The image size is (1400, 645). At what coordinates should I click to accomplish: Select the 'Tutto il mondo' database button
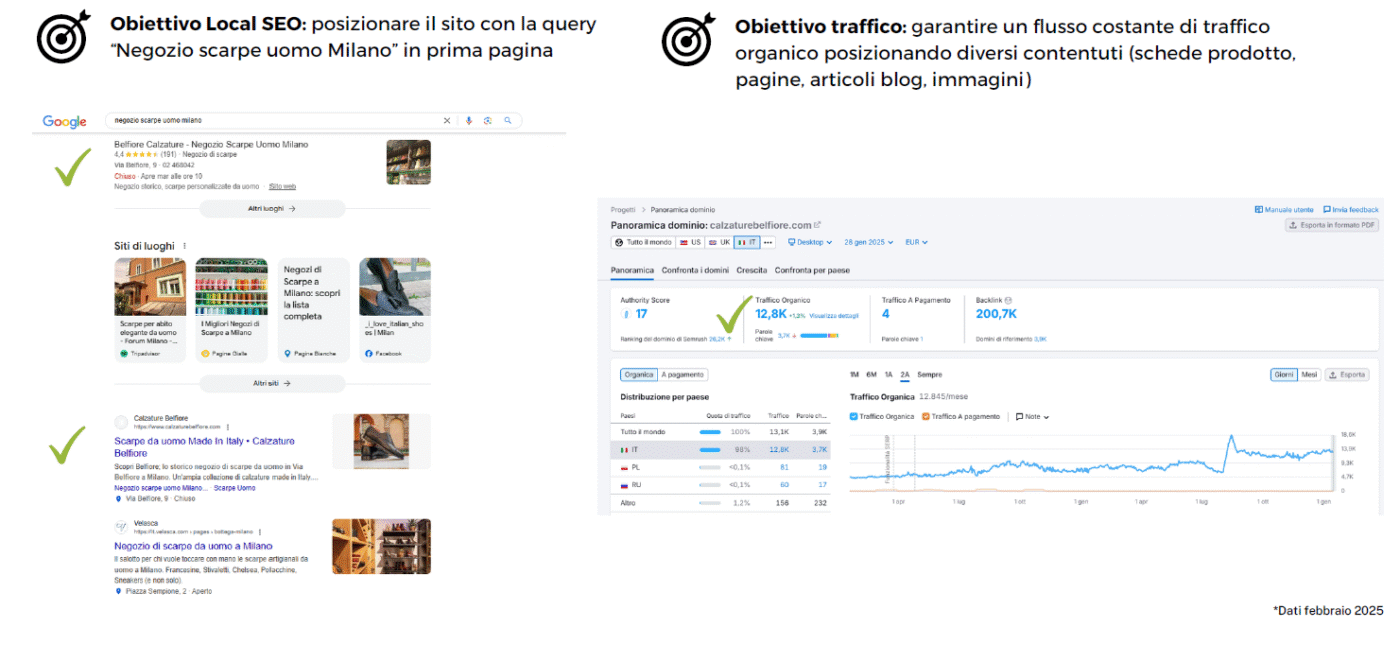click(643, 242)
